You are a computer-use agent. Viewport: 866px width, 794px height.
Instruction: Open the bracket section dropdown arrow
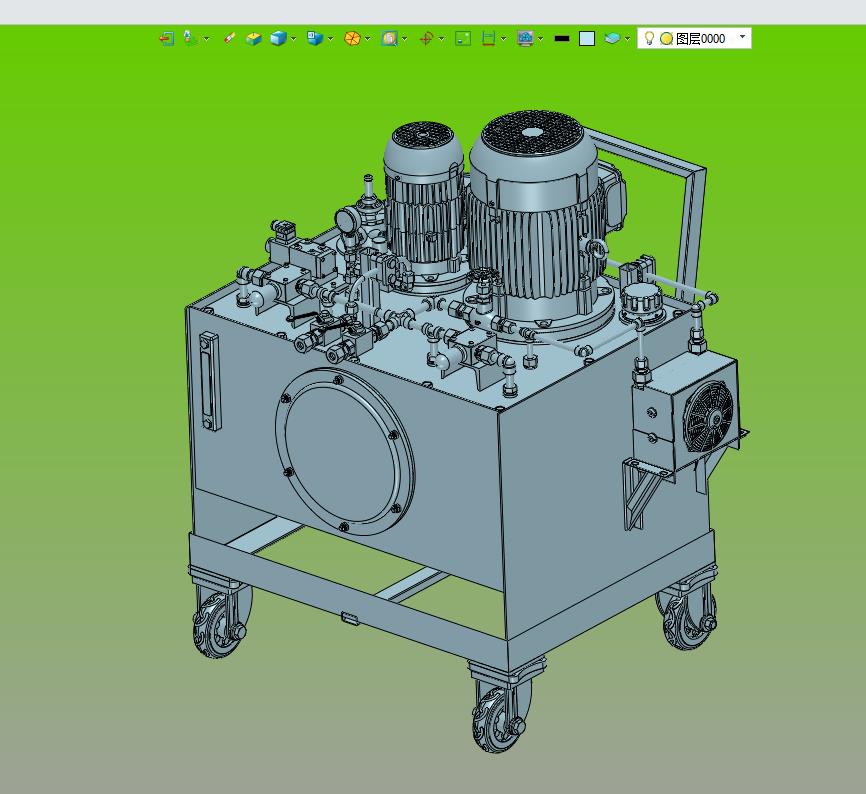click(504, 39)
